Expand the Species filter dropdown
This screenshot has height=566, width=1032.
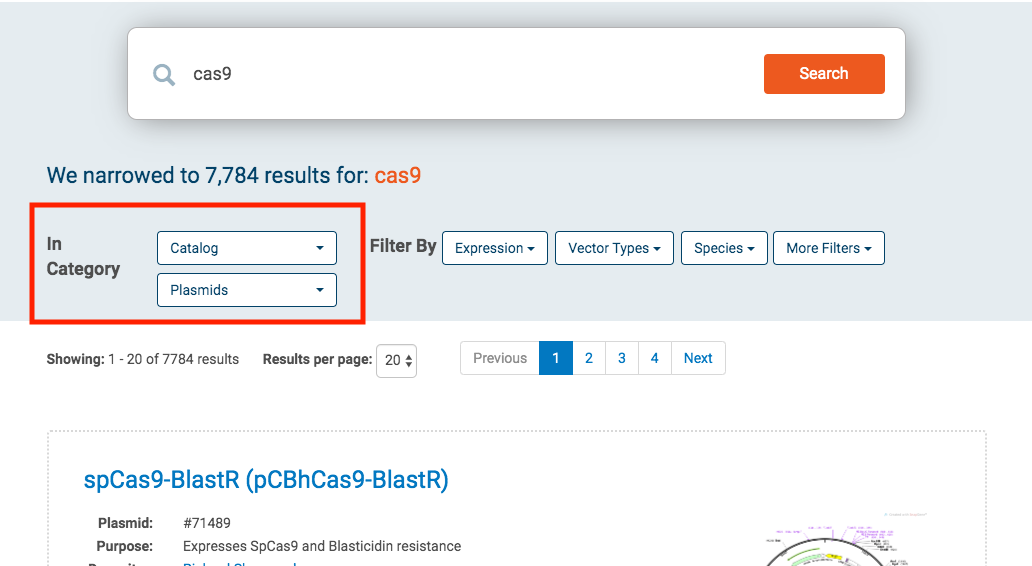pos(724,248)
